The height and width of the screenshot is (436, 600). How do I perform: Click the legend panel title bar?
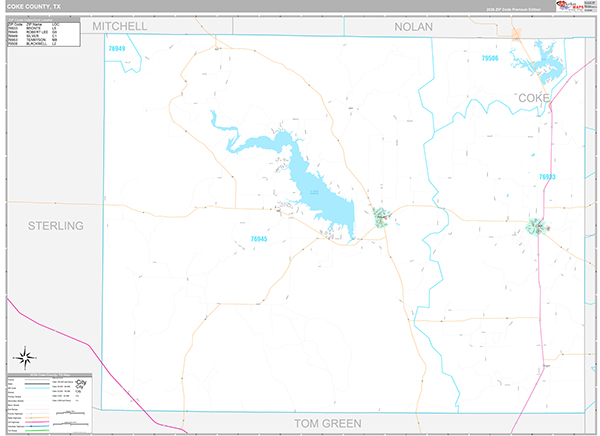[49, 375]
